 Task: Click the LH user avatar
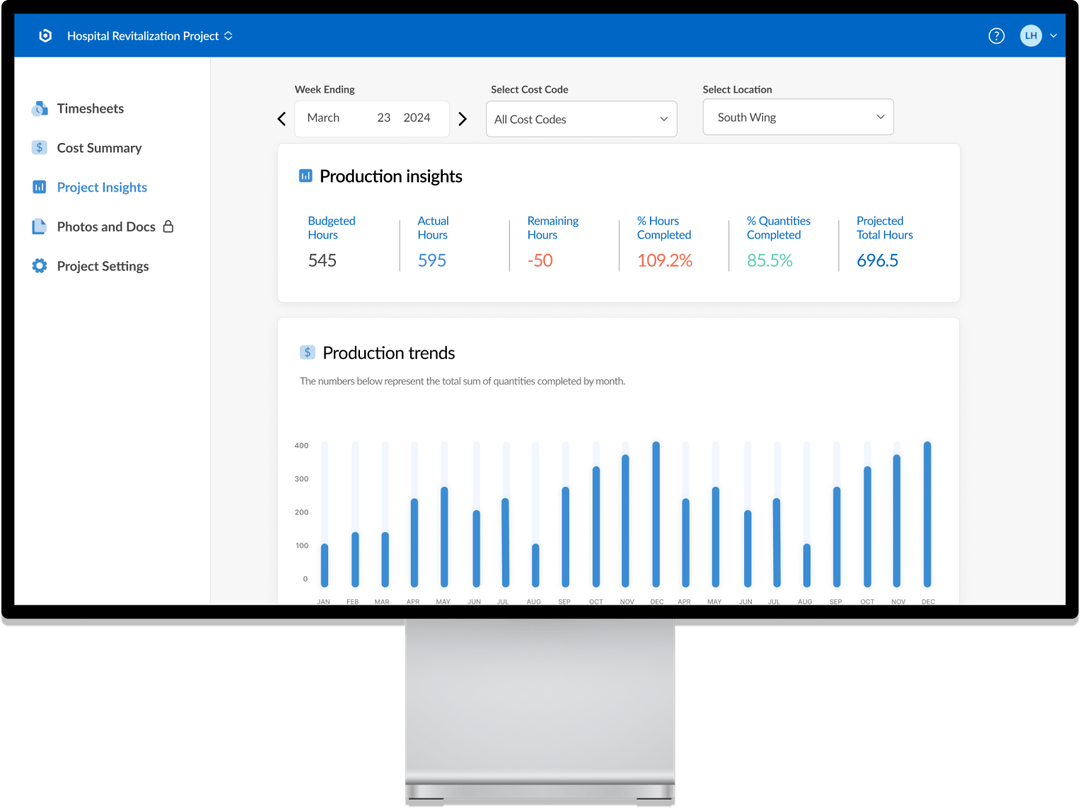coord(1031,35)
